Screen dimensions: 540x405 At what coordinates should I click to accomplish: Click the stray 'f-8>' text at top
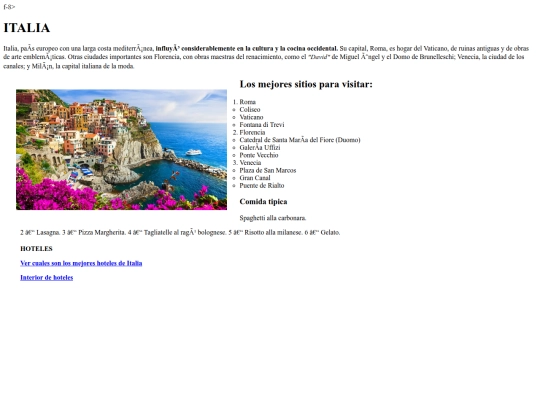pyautogui.click(x=9, y=7)
